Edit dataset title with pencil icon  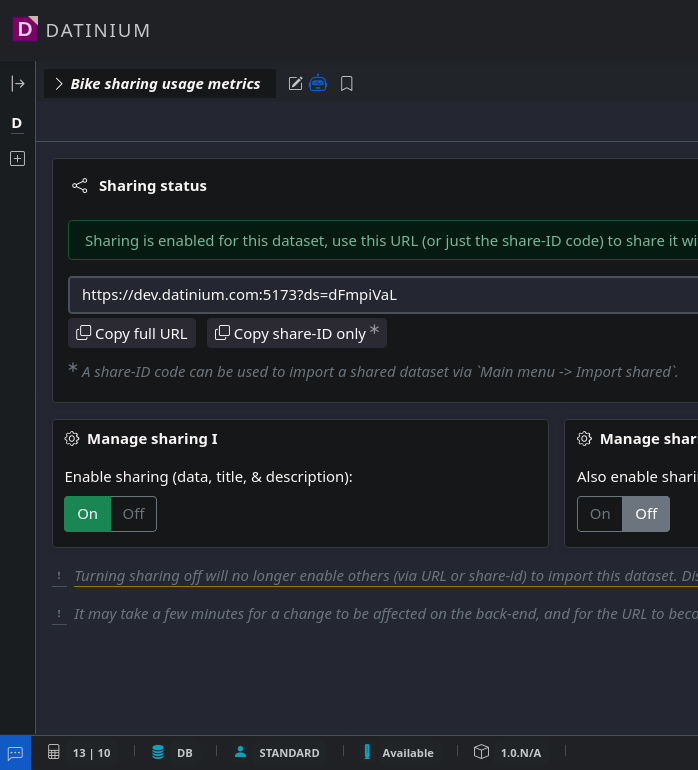click(295, 84)
